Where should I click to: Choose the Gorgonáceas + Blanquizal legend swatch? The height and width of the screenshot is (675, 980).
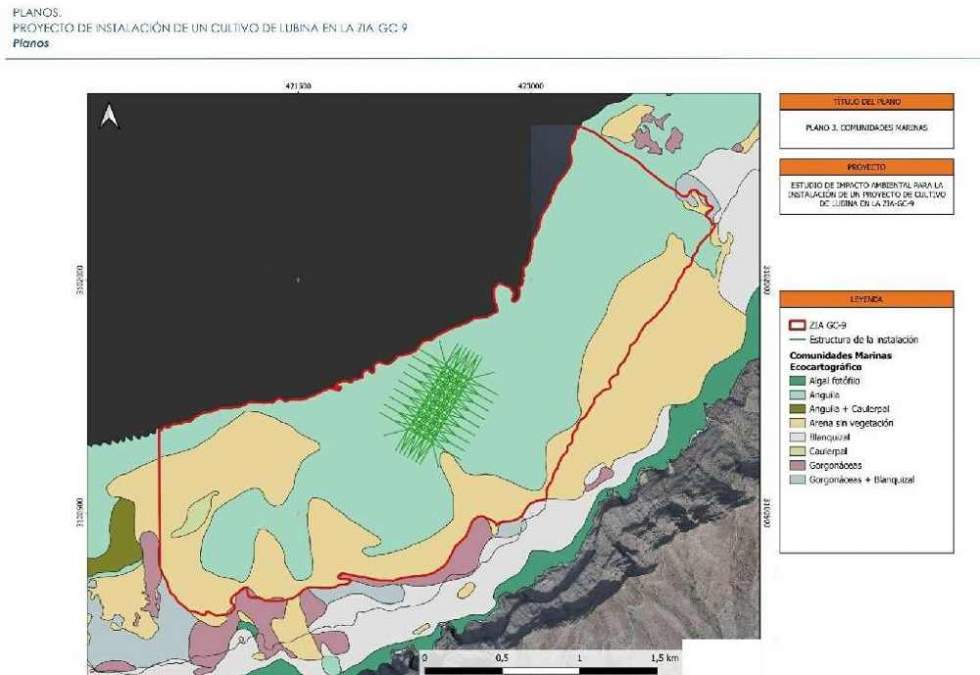click(798, 480)
